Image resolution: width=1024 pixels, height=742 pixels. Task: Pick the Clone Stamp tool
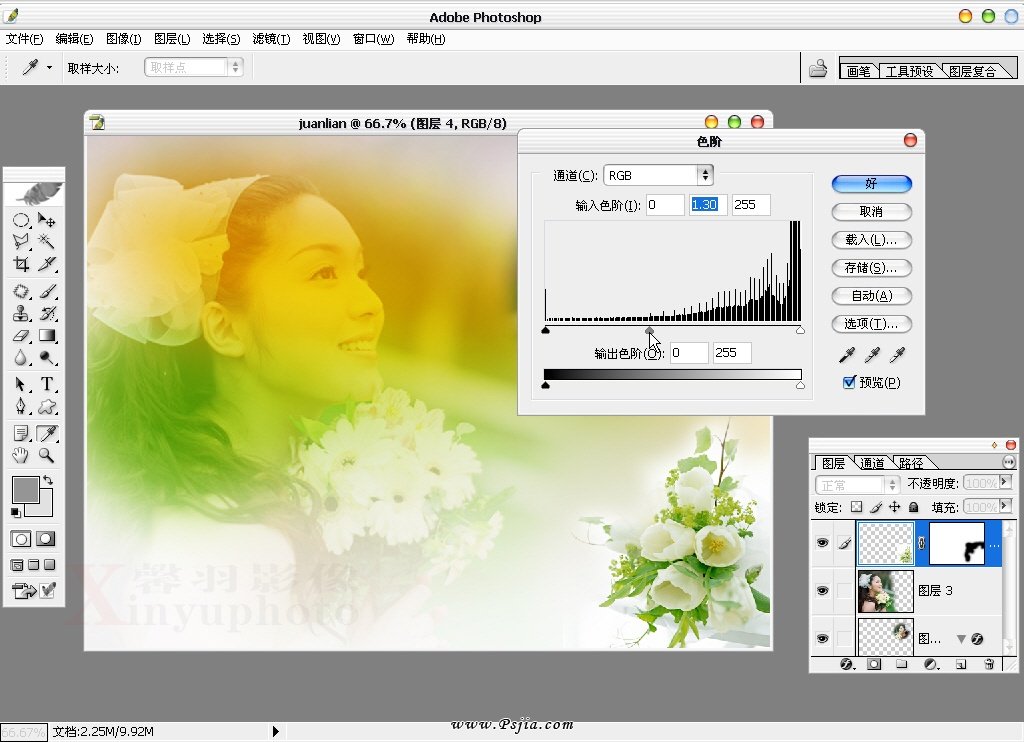point(20,313)
